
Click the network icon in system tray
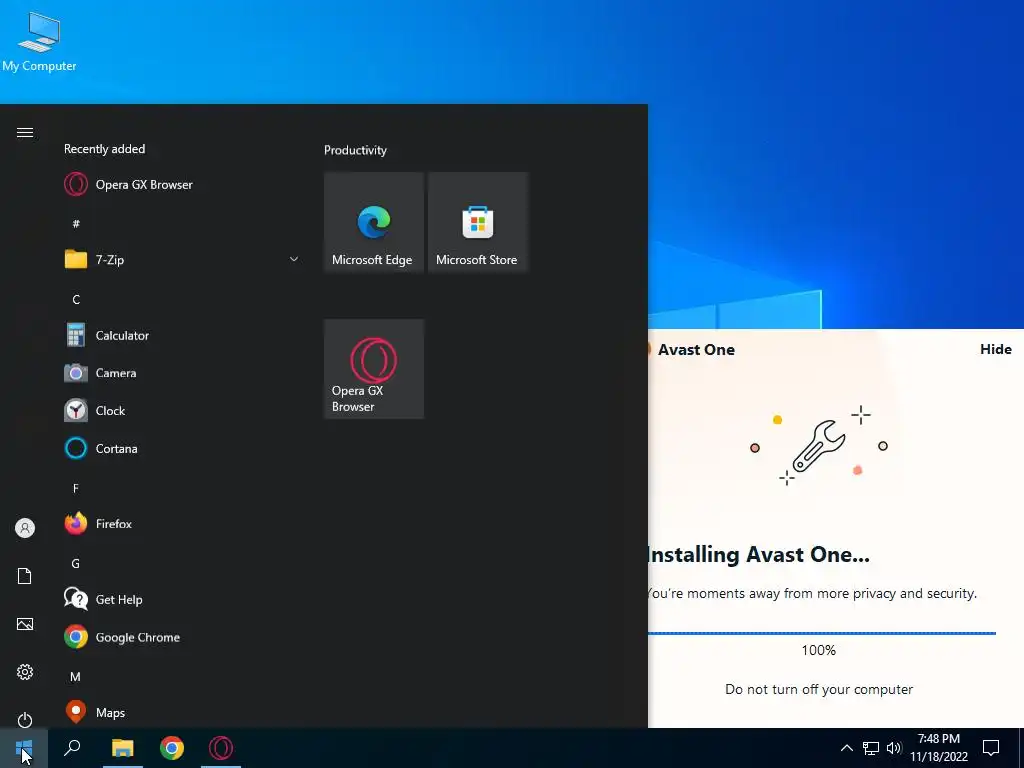(871, 748)
